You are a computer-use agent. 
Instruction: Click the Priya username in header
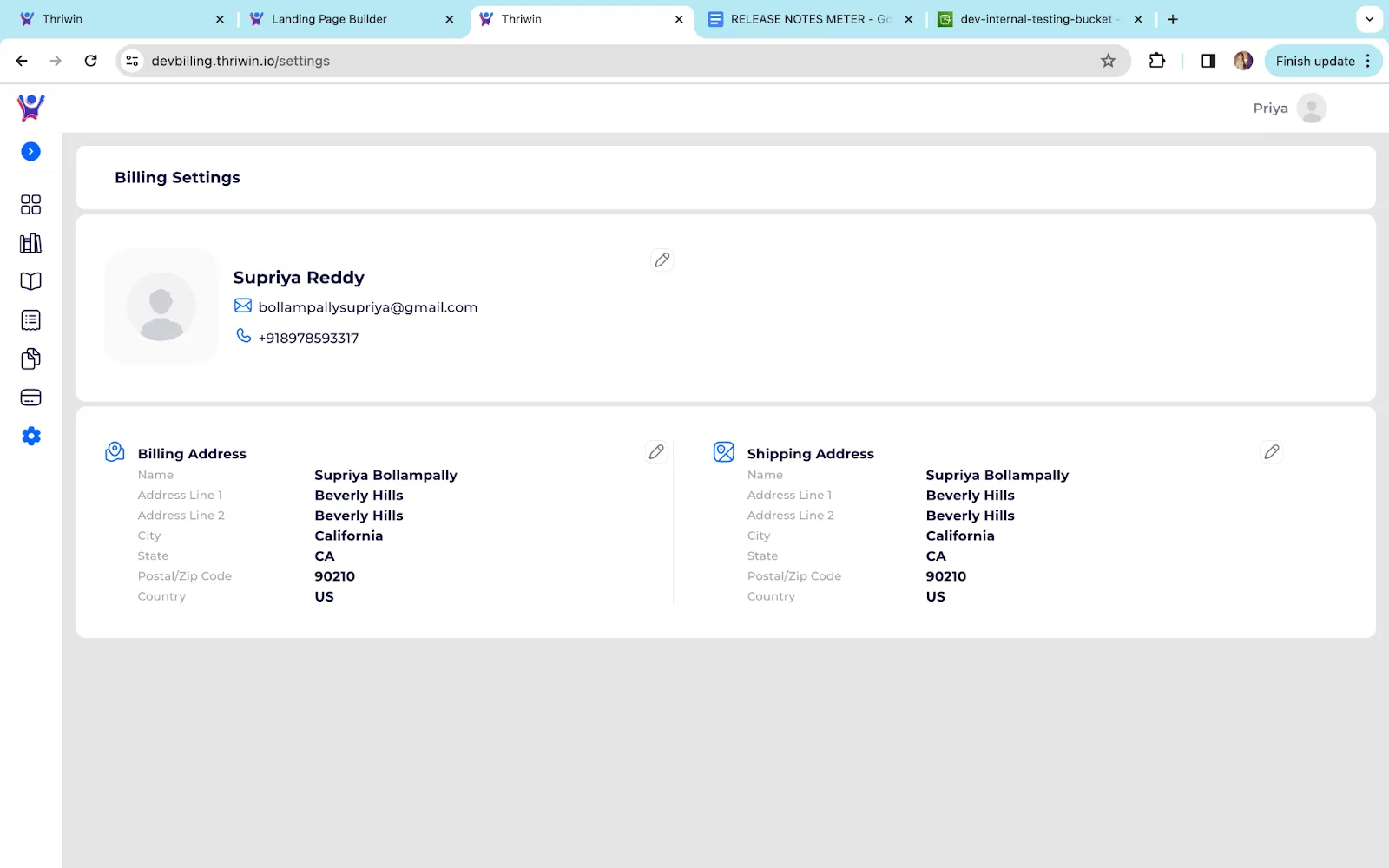click(1270, 108)
